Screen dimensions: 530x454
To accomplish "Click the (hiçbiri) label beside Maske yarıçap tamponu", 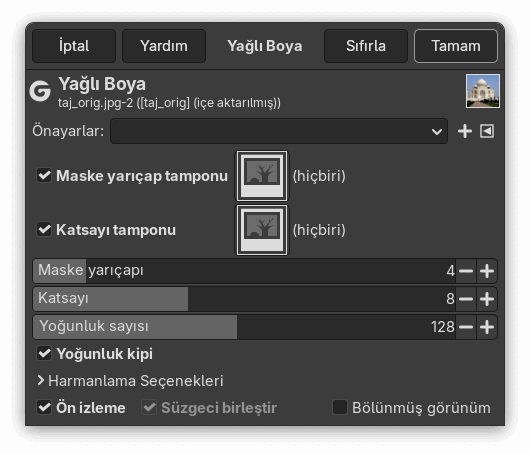I will pos(319,176).
